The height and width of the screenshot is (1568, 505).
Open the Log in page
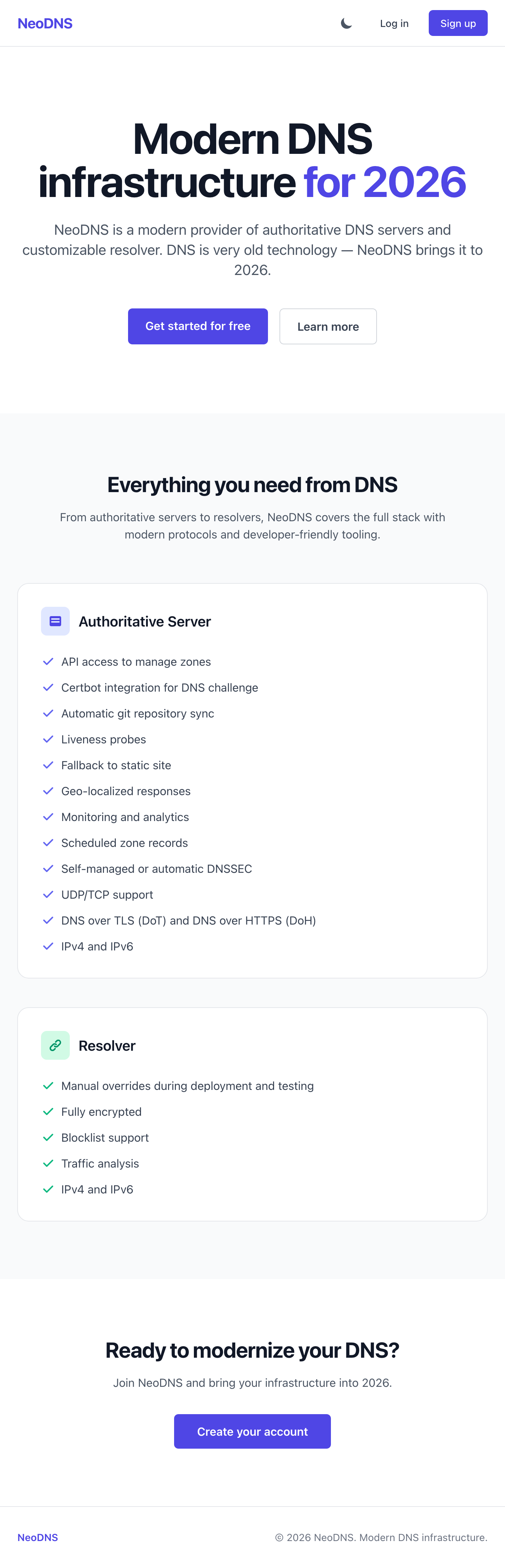[x=393, y=24]
